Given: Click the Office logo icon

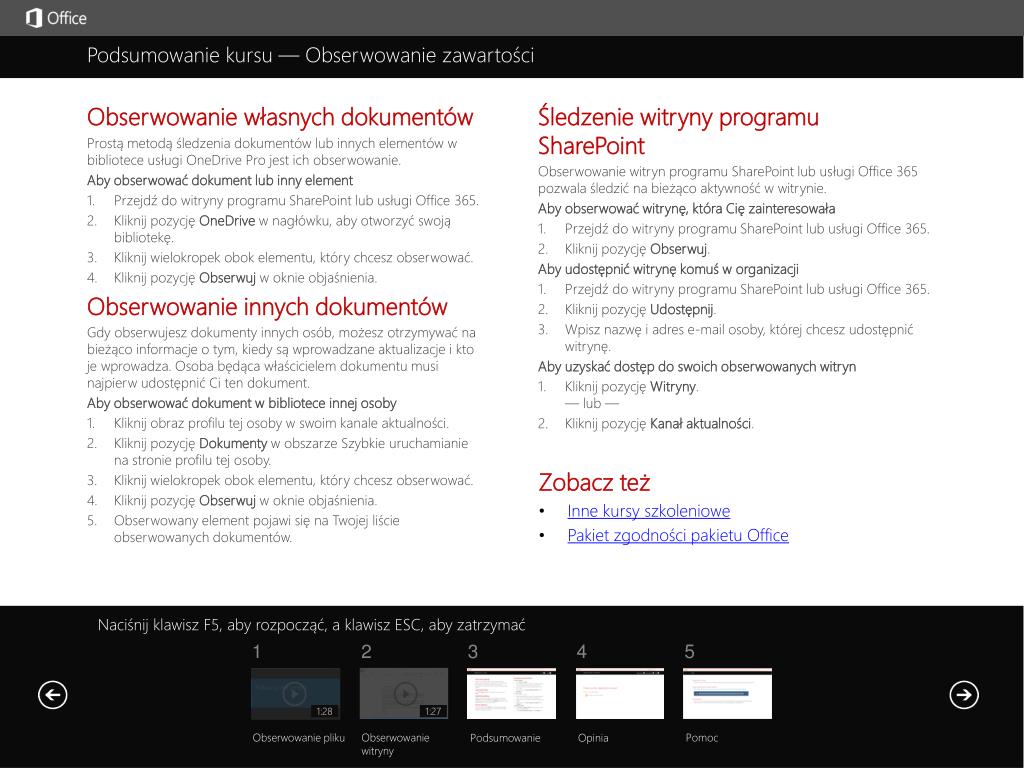Looking at the screenshot, I should pos(34,18).
